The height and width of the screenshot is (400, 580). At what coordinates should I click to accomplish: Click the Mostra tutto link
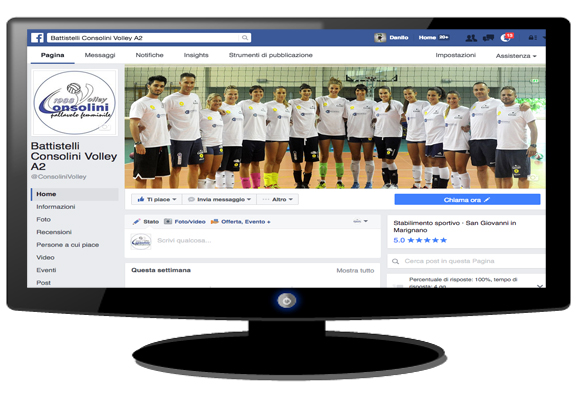355,270
